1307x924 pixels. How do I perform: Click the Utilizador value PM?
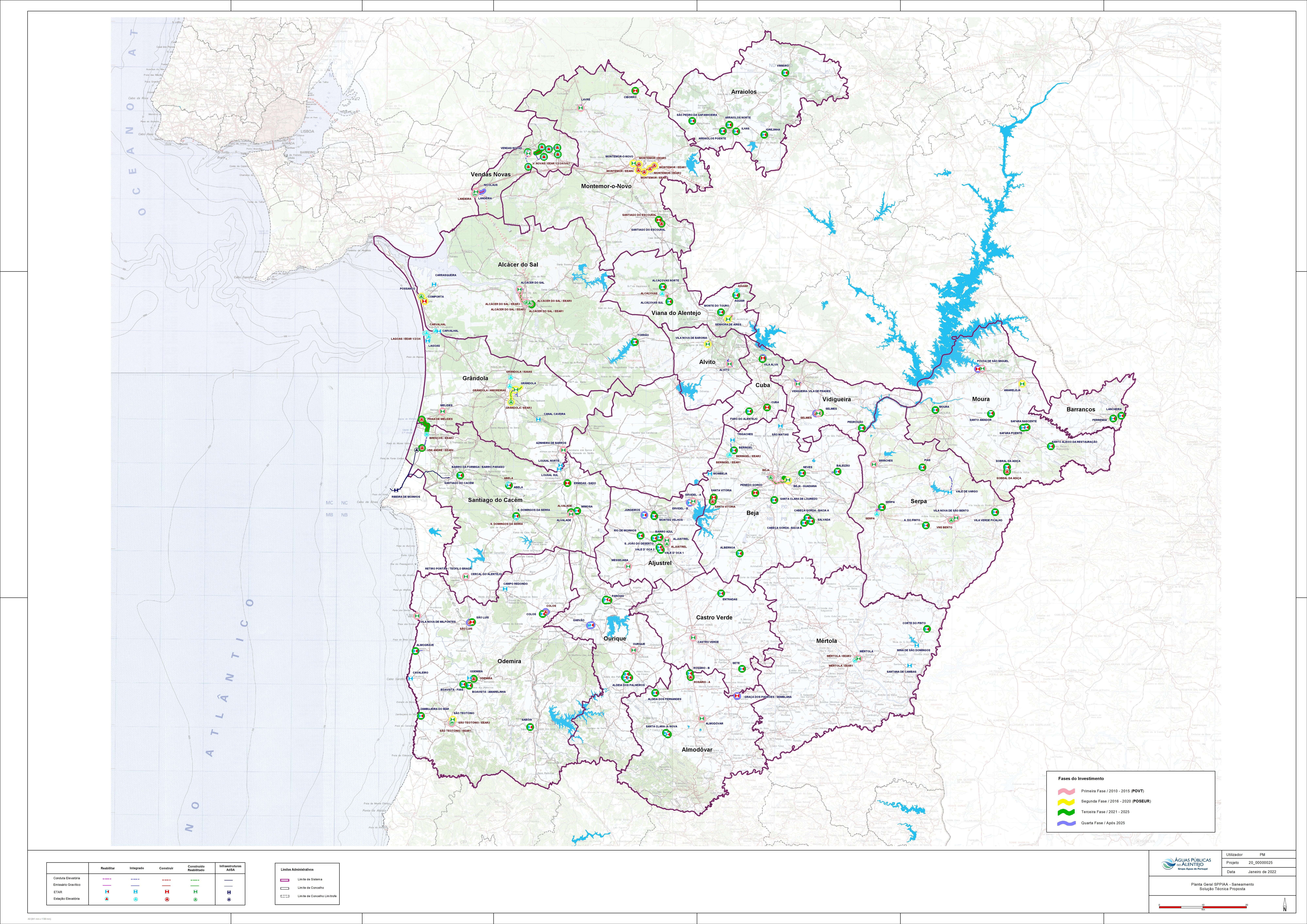click(x=1263, y=855)
